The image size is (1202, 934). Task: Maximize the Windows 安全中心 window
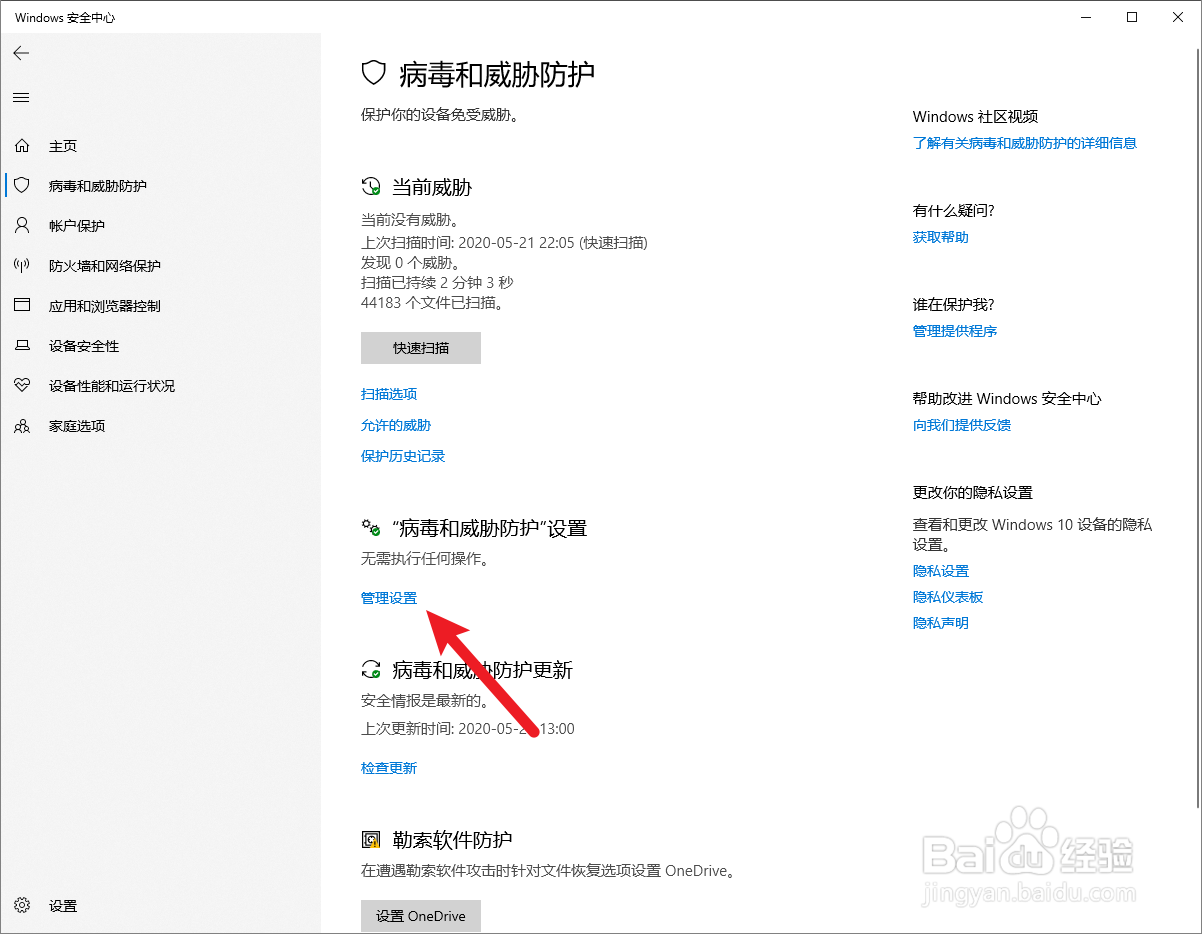click(1132, 17)
